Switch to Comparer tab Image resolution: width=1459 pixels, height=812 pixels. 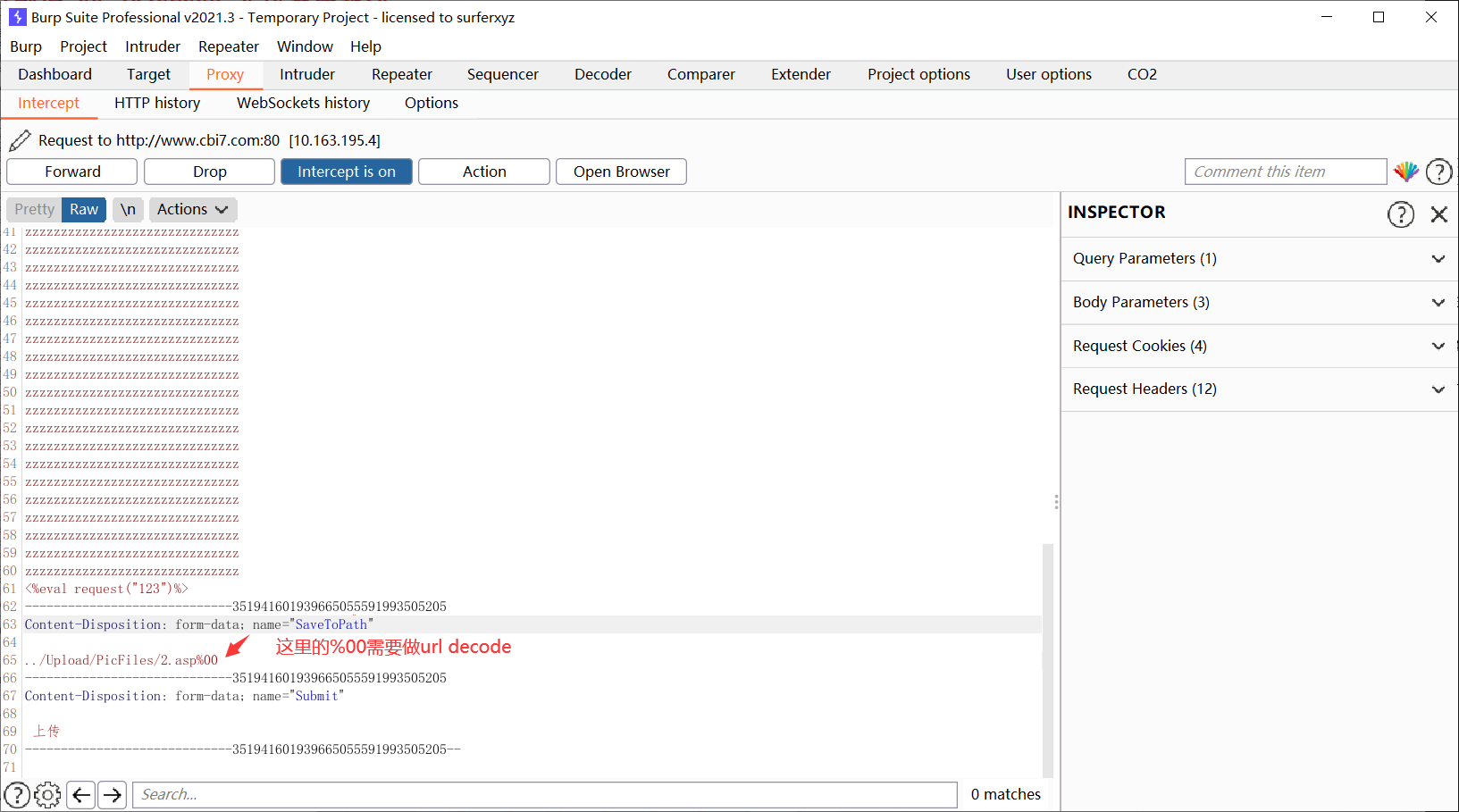pos(701,74)
